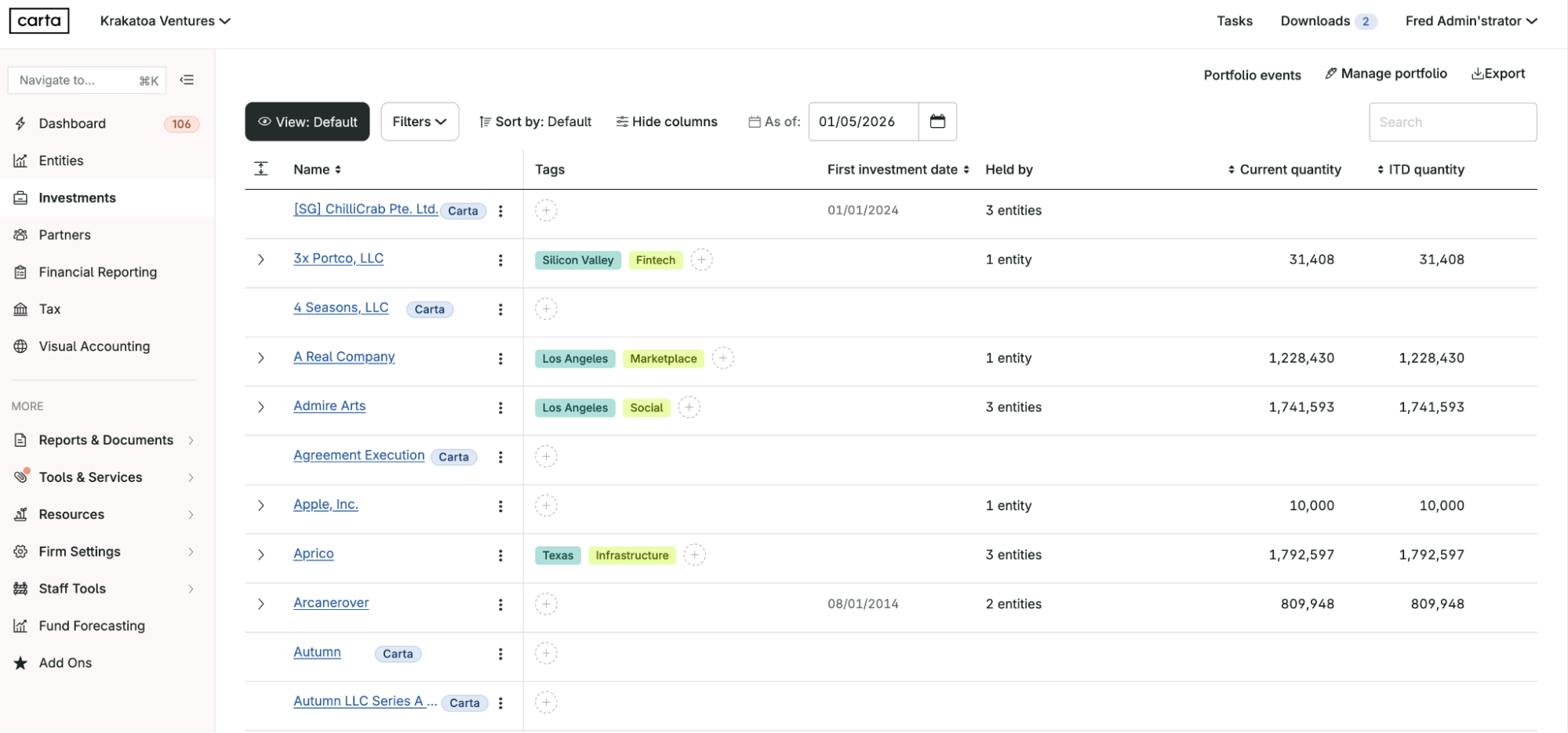Viewport: 1568px width, 733px height.
Task: Open A Real Company investment
Action: click(344, 357)
